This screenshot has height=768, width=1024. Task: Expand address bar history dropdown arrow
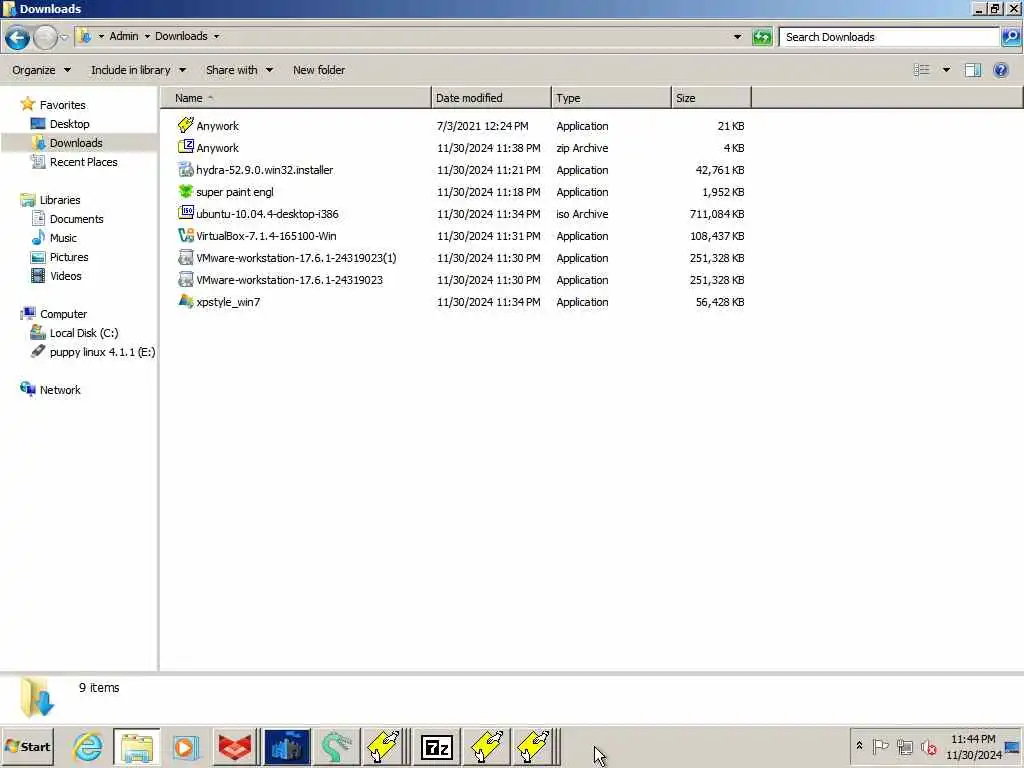(737, 37)
